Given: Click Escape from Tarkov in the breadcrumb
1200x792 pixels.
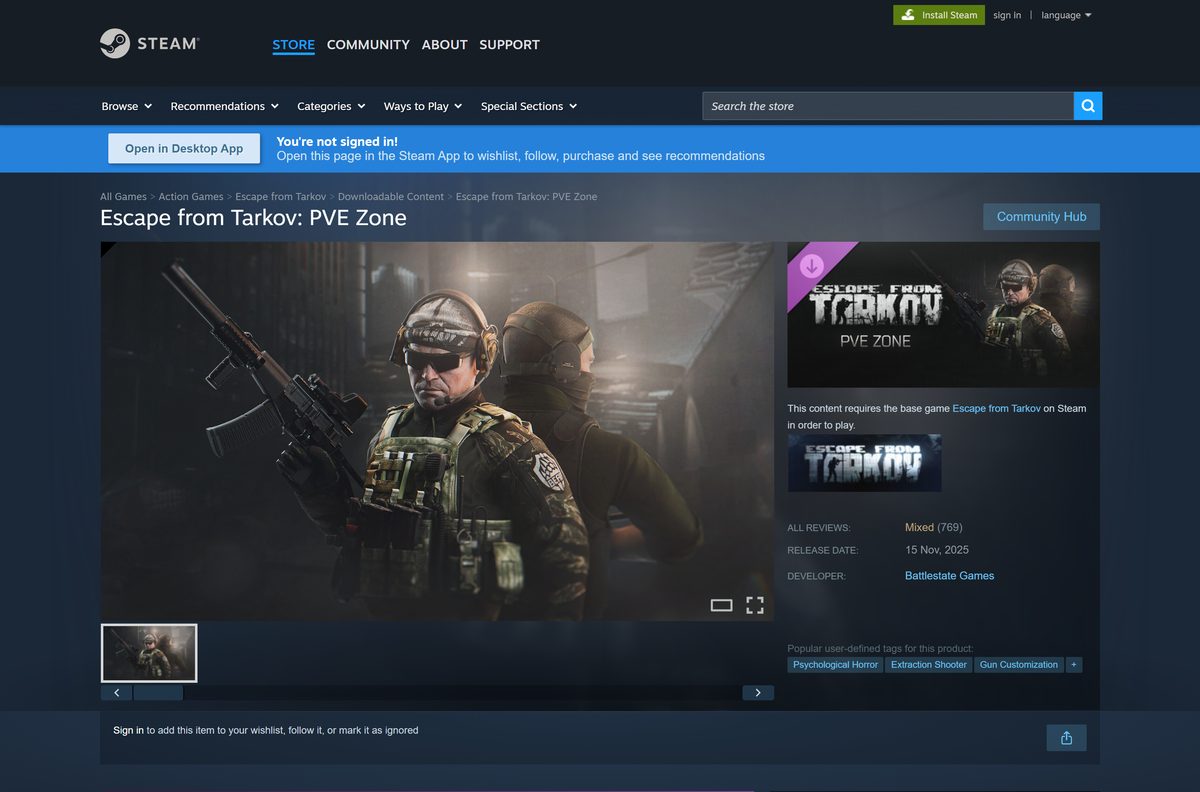Looking at the screenshot, I should [x=281, y=197].
